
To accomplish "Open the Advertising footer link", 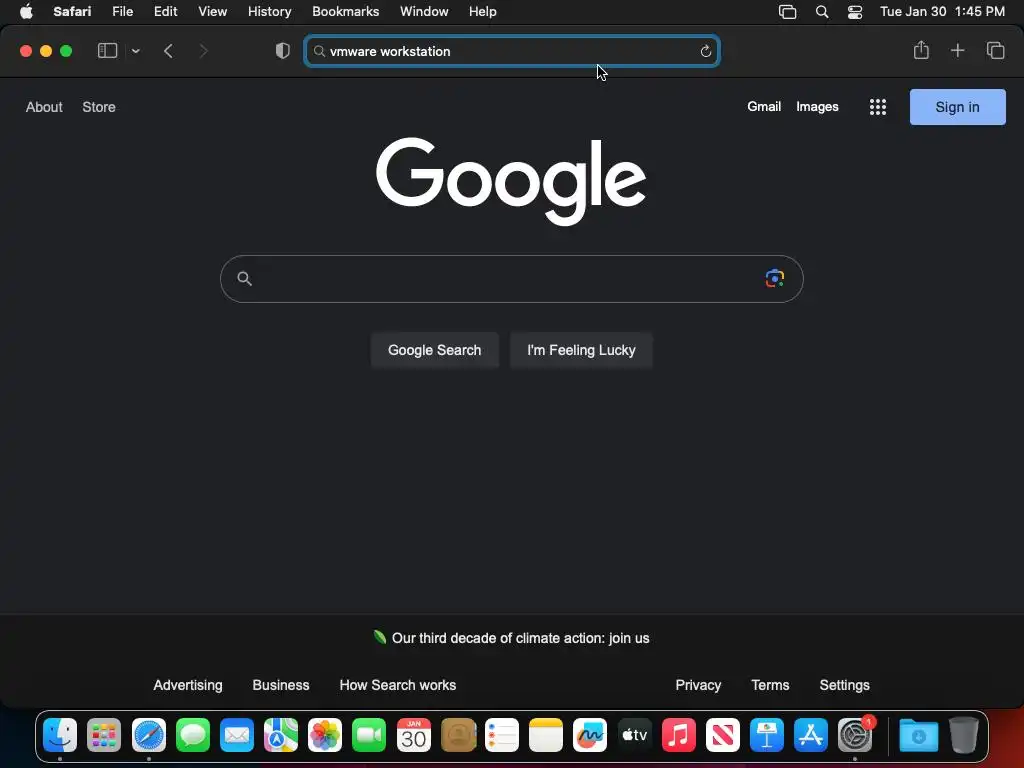I will pyautogui.click(x=188, y=685).
